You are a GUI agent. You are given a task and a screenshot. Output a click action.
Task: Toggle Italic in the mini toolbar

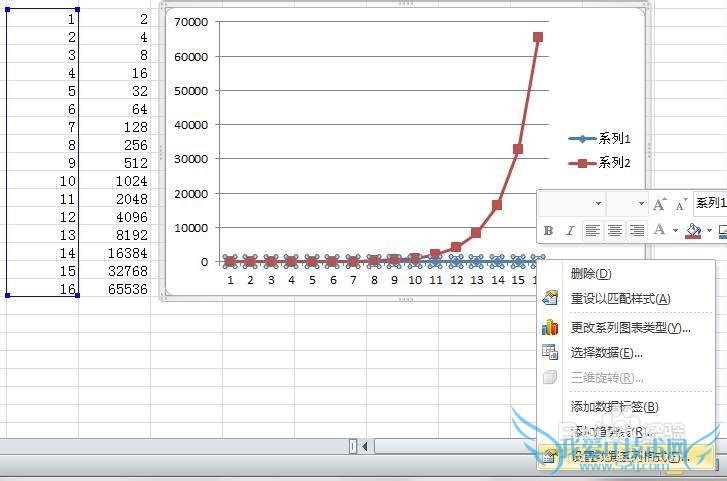[x=570, y=231]
